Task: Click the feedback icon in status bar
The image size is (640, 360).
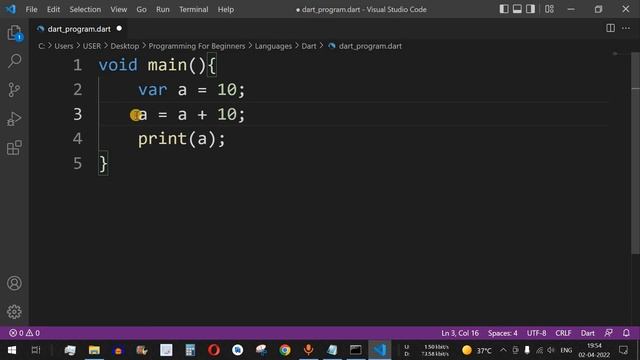Action: [609, 333]
